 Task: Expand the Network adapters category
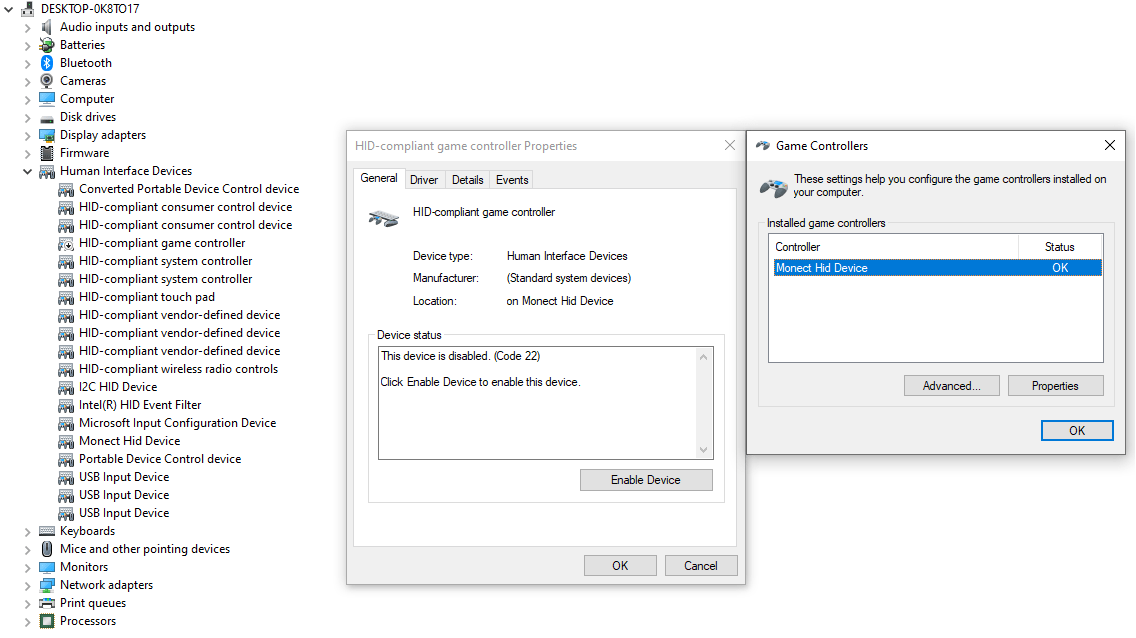click(x=27, y=585)
